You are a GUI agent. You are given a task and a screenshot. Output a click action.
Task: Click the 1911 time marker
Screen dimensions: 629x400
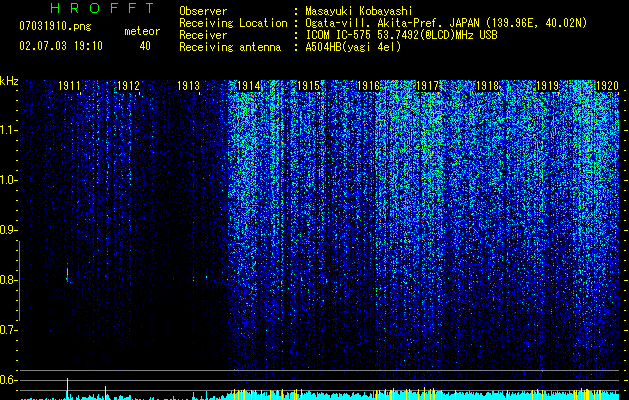[x=69, y=86]
